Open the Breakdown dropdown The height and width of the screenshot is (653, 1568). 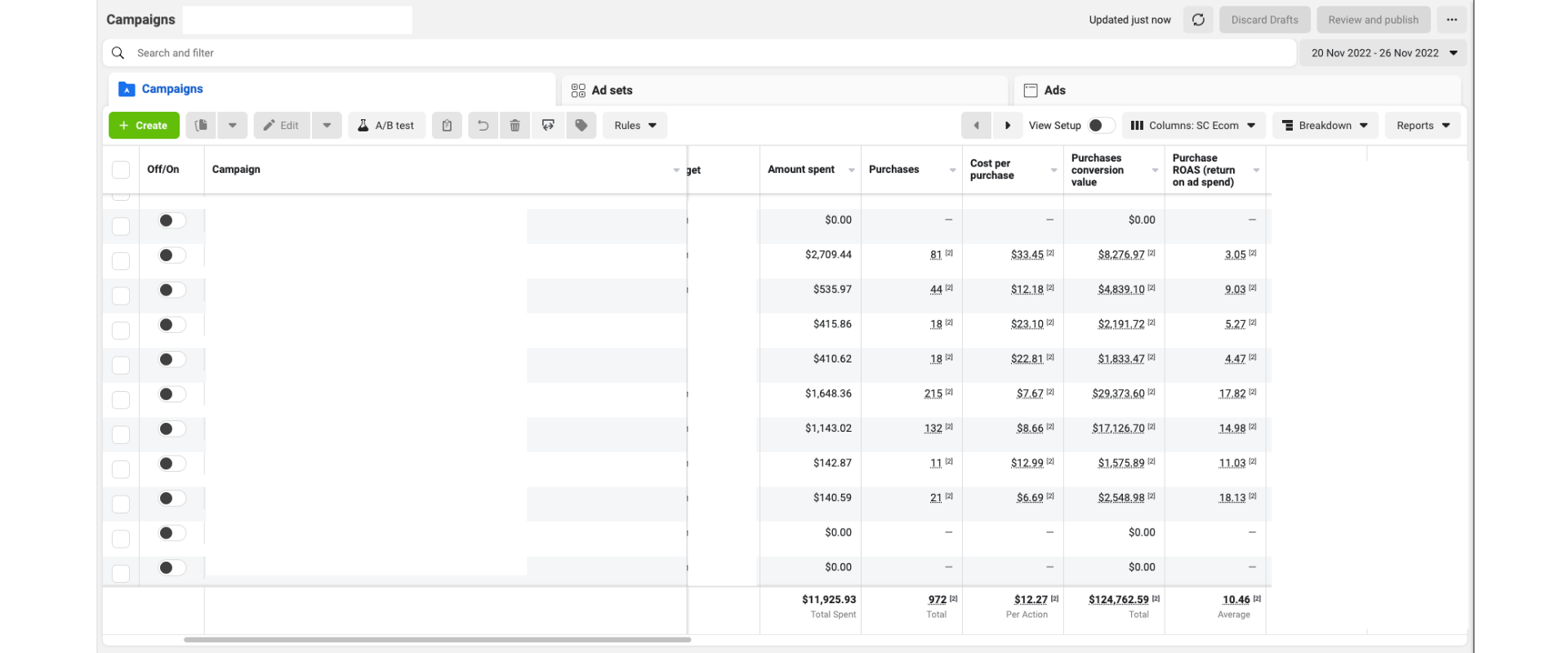click(x=1325, y=125)
